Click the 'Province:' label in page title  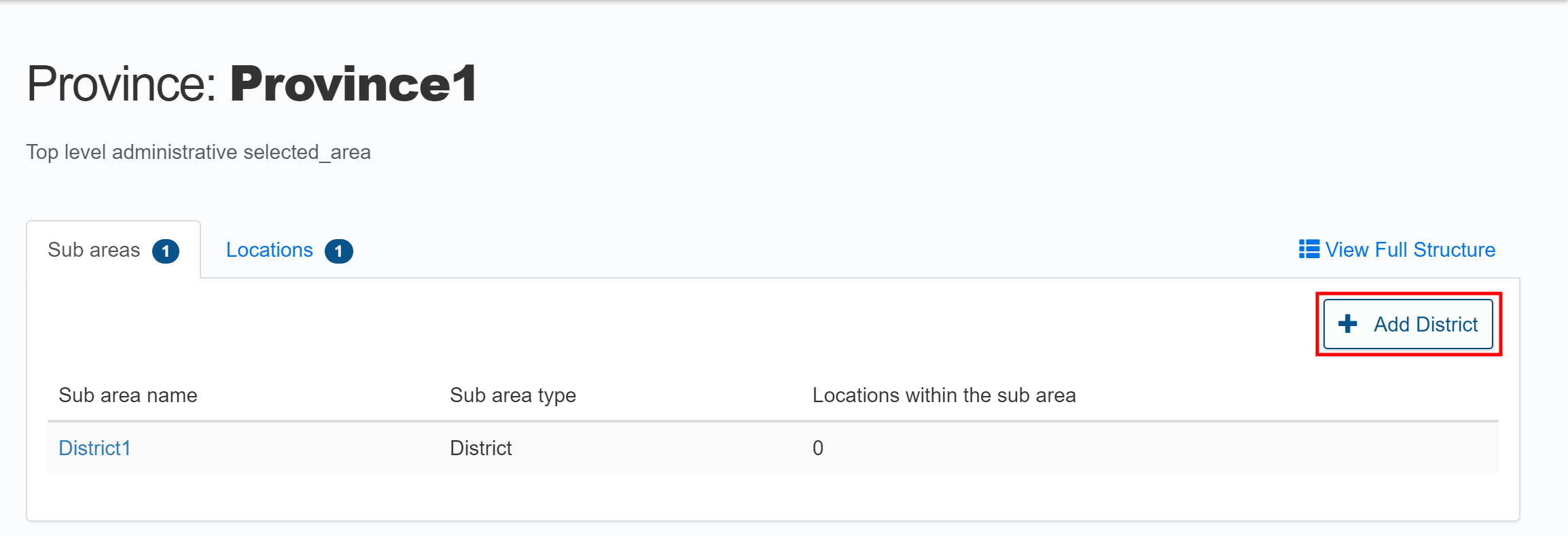click(121, 84)
